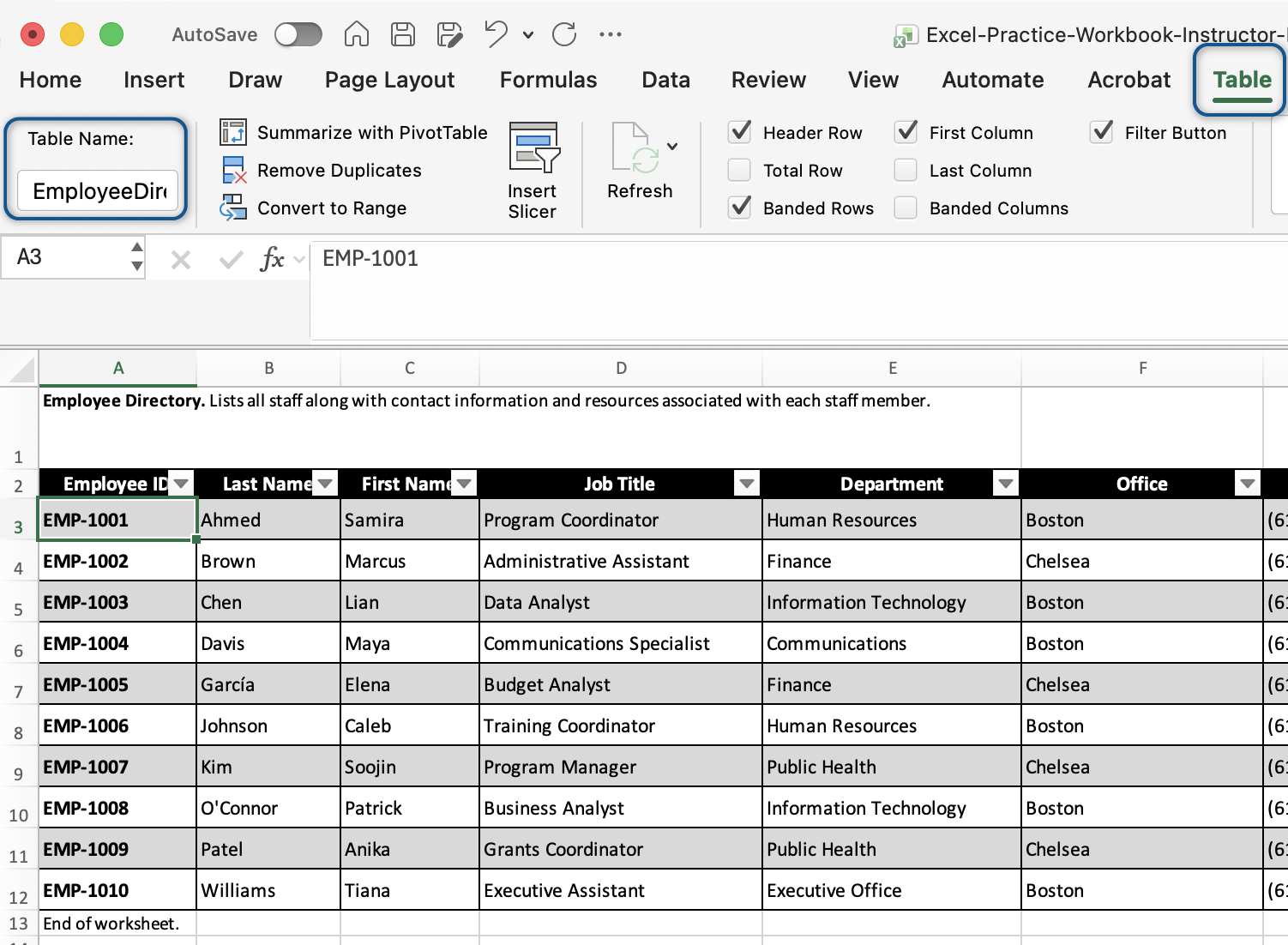1288x945 pixels.
Task: Click the fx insert function icon
Action: (x=272, y=258)
